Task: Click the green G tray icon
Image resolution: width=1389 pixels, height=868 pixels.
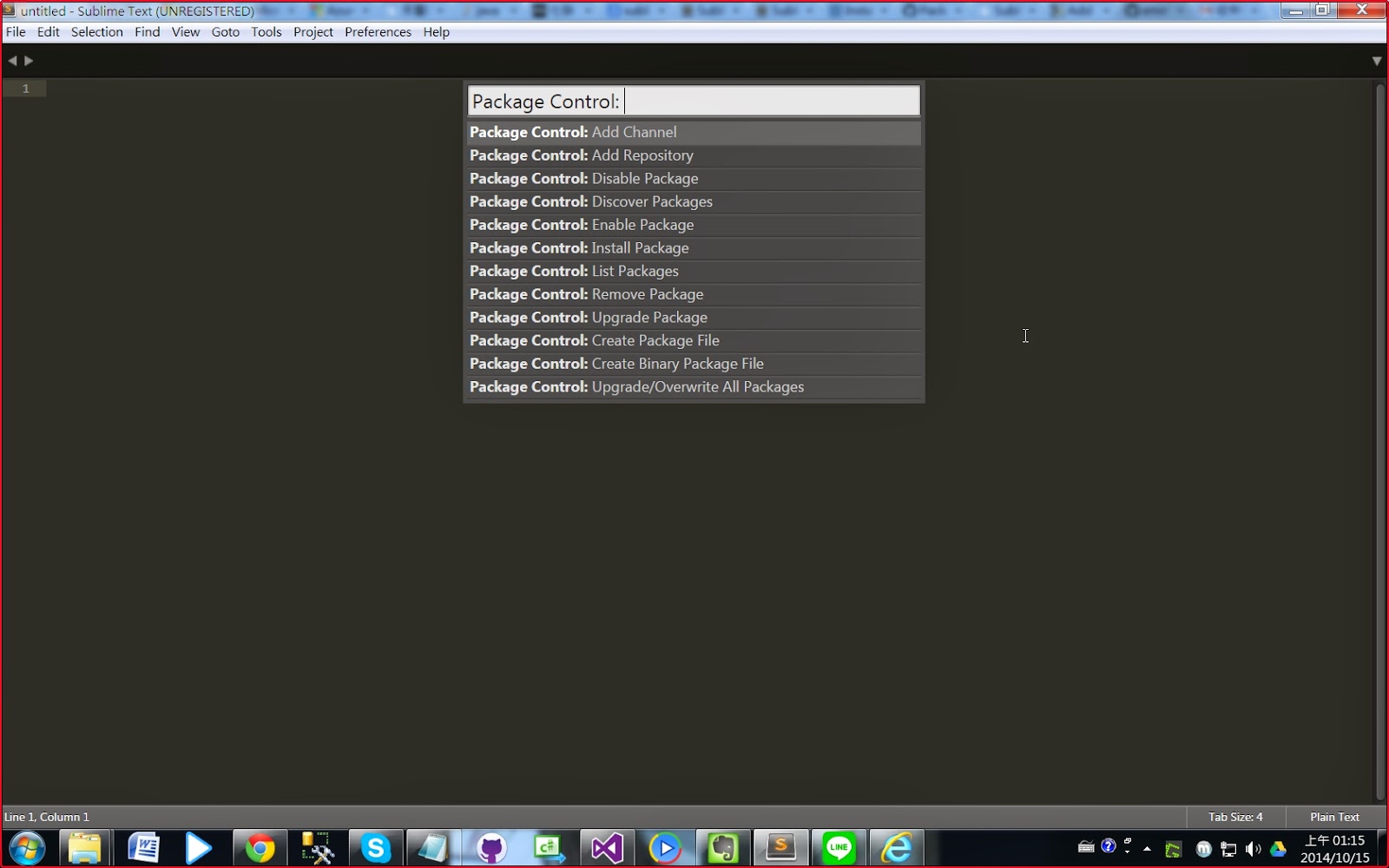Action: (1174, 850)
